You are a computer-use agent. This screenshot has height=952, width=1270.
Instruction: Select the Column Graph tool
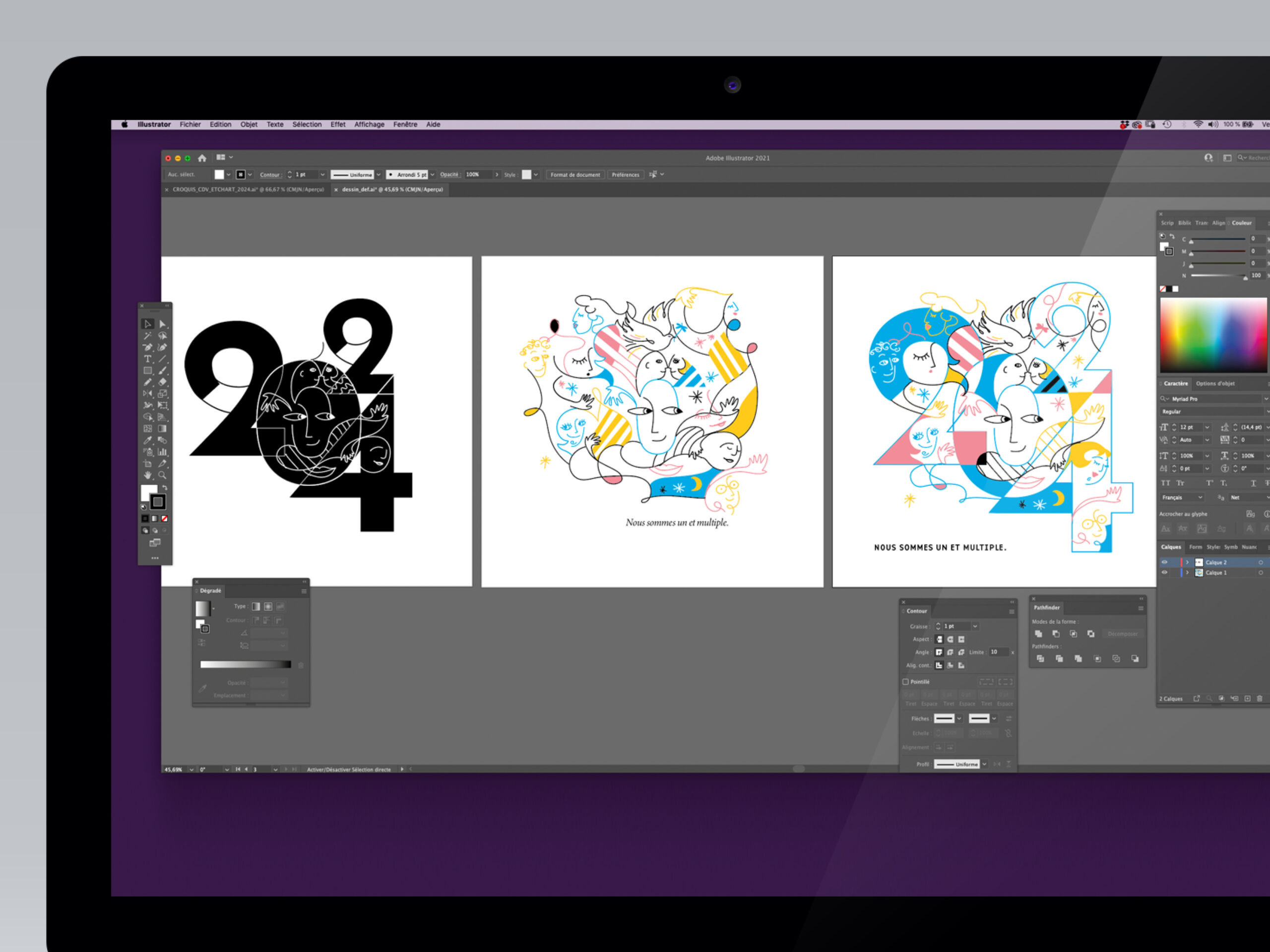(x=163, y=452)
